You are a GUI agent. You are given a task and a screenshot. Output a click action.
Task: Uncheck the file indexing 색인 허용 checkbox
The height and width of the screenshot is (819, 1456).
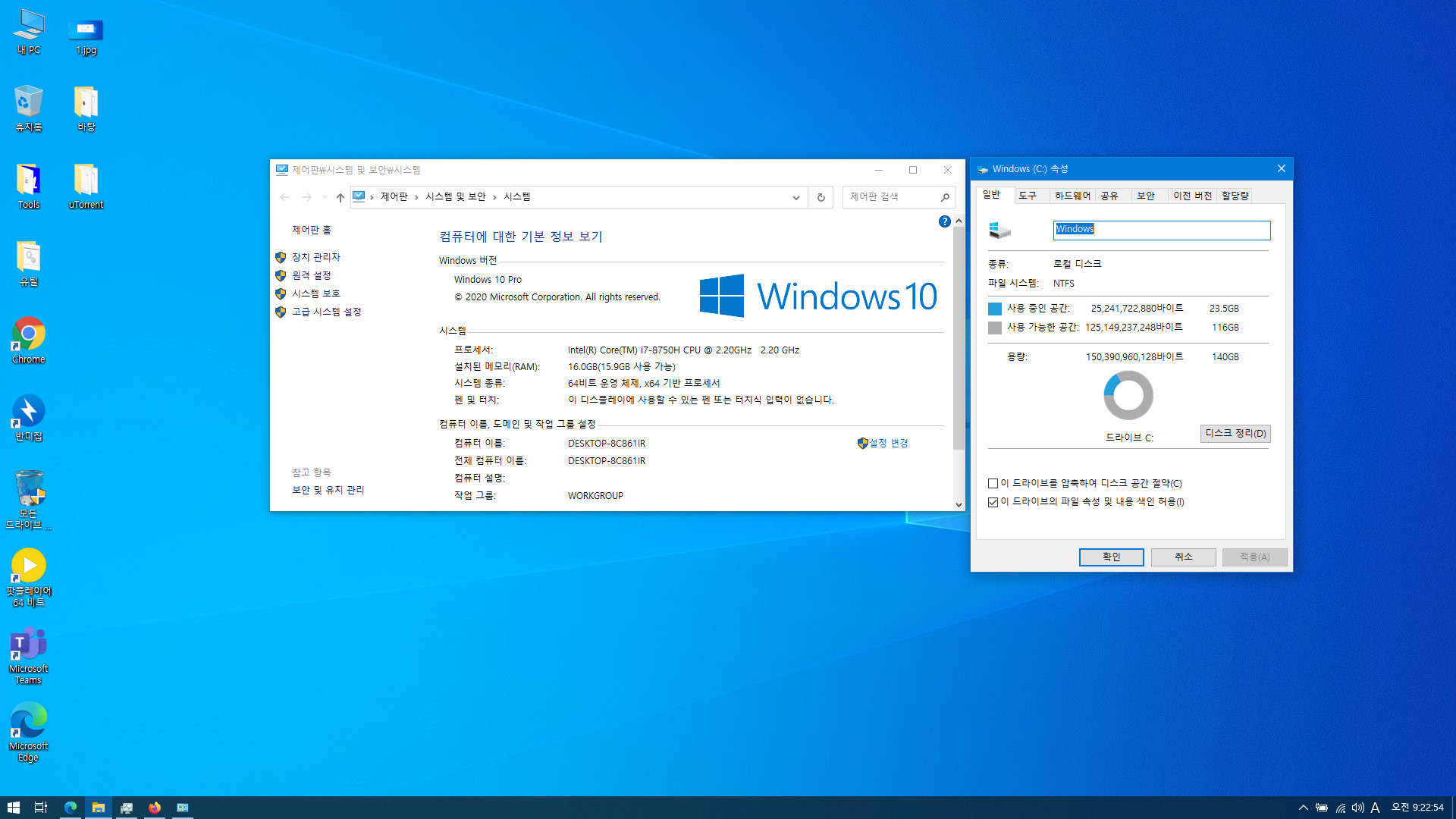tap(993, 502)
